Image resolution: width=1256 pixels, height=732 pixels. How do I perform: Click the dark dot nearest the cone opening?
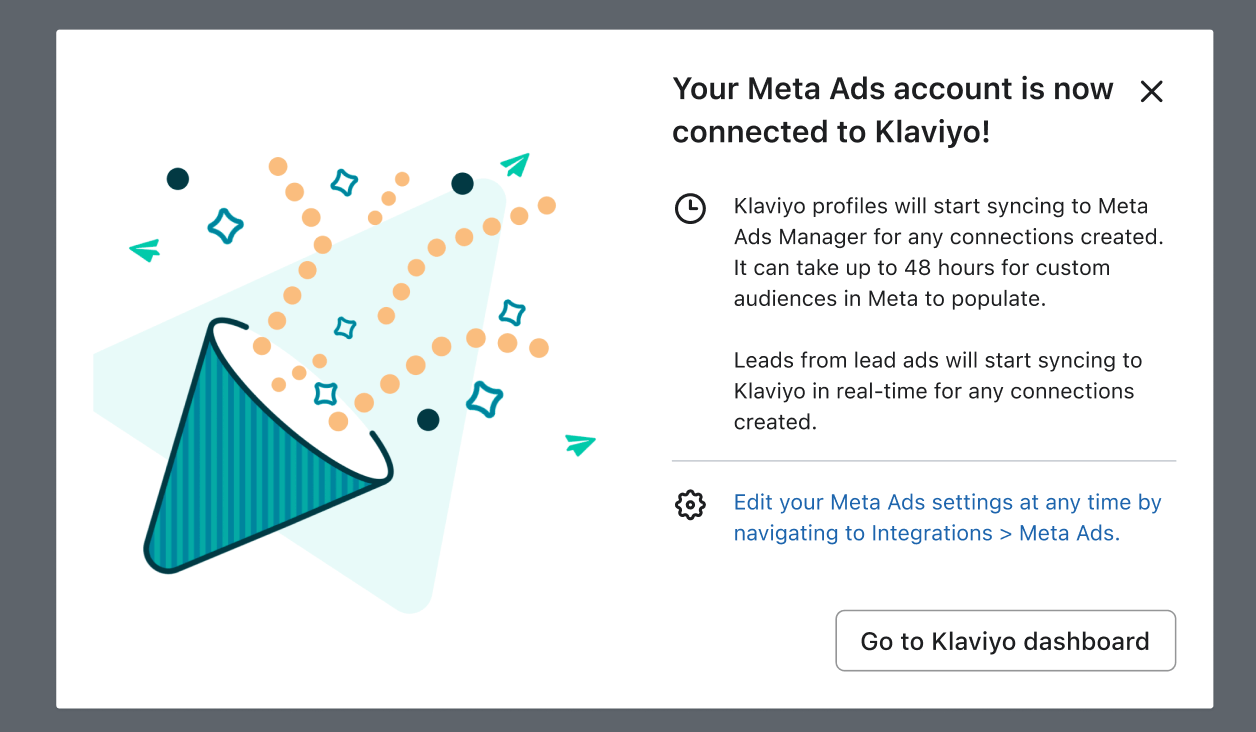428,420
